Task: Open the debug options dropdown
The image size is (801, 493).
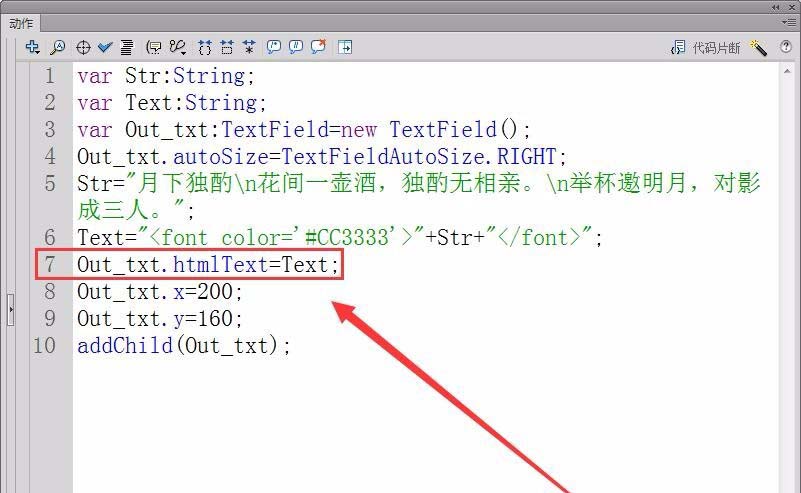Action: [178, 48]
